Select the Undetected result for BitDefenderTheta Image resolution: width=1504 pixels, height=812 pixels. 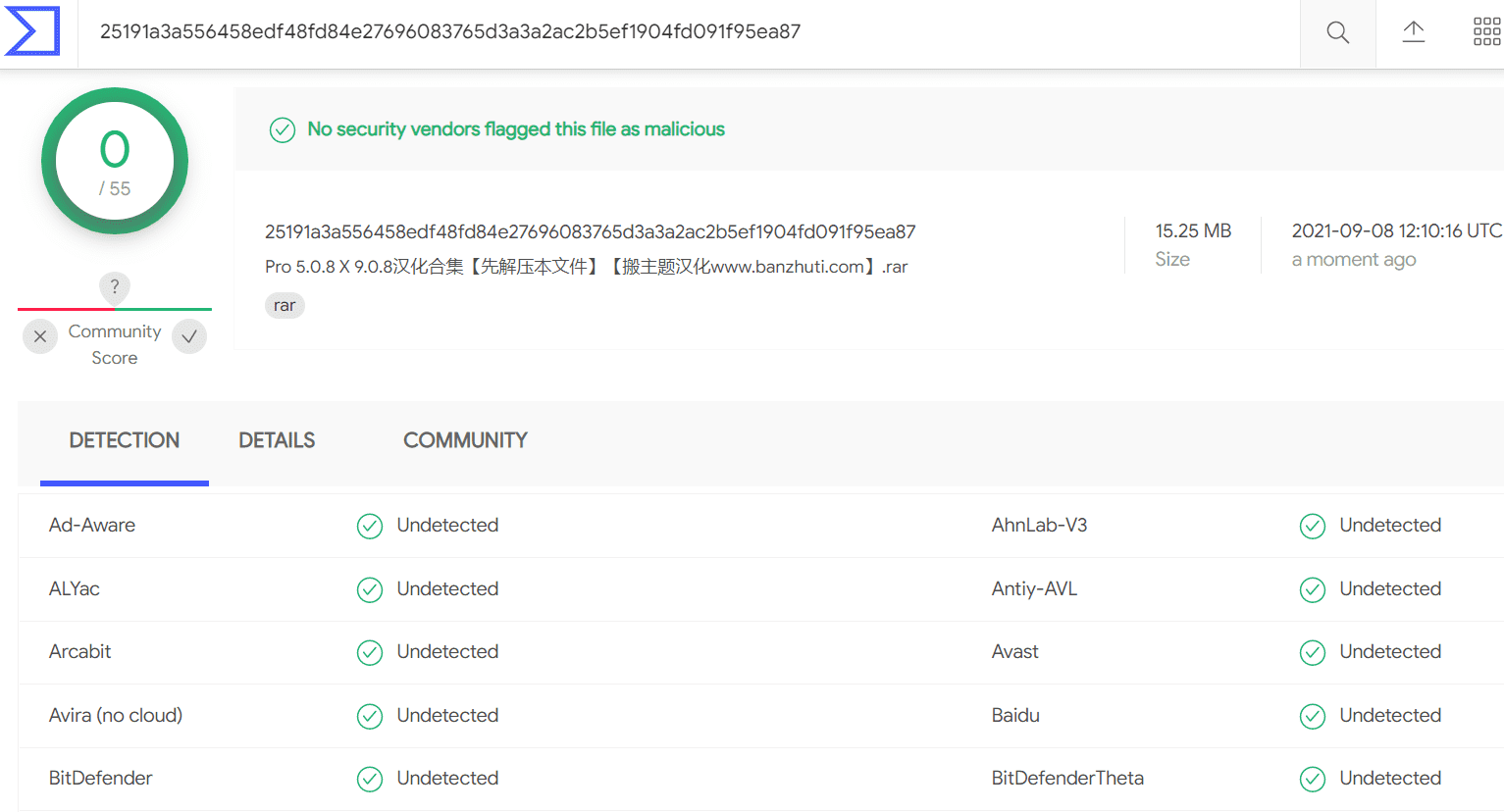pyautogui.click(x=1390, y=778)
